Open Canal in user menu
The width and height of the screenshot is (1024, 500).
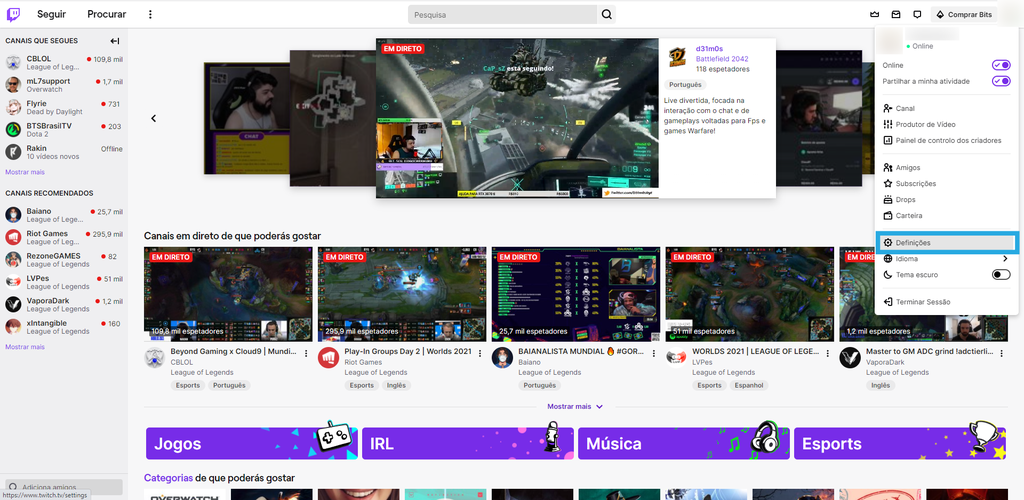946,108
